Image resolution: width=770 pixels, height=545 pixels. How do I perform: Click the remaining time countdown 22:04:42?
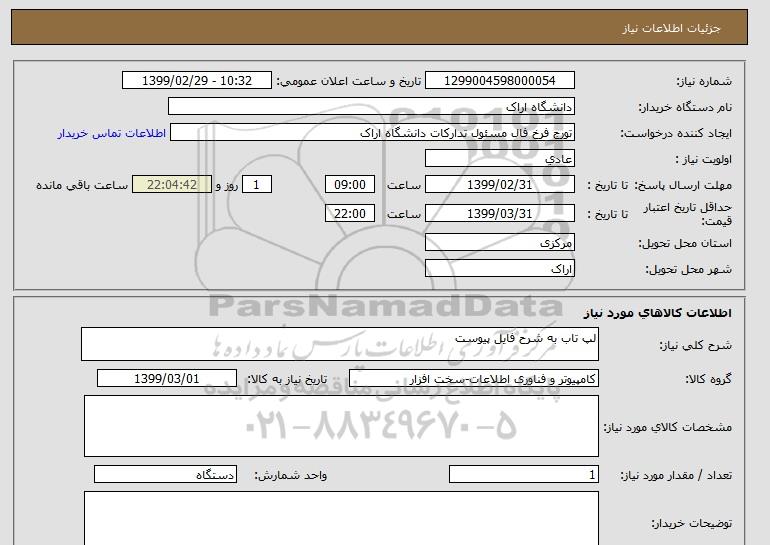point(172,185)
